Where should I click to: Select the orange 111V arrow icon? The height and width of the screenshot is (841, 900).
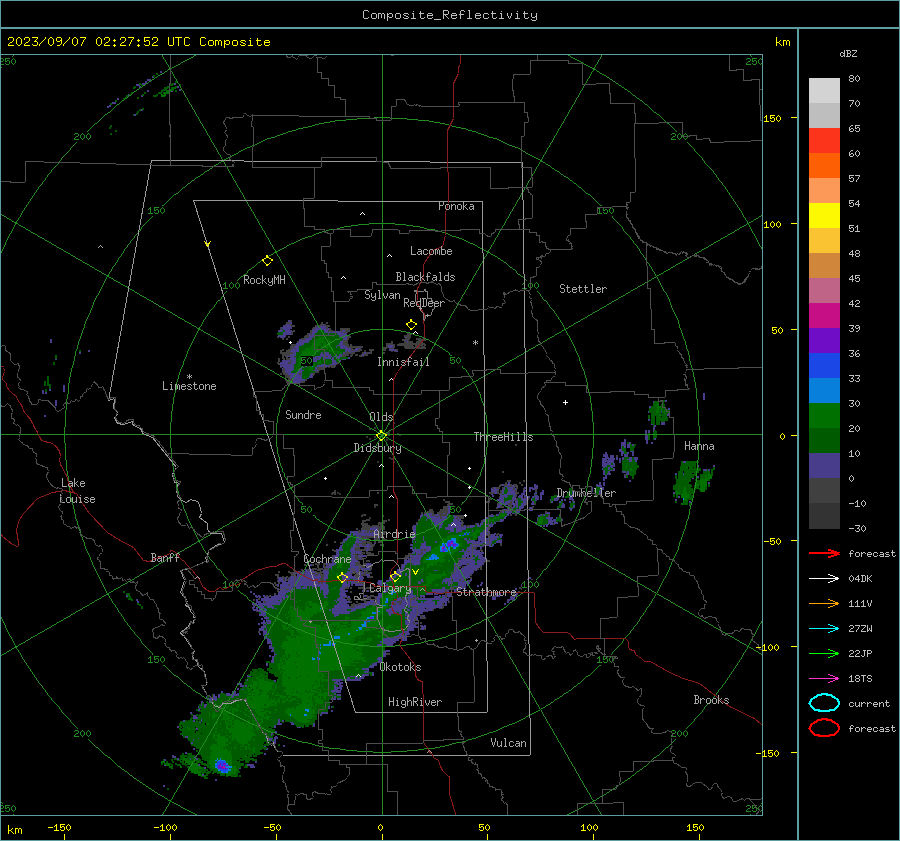click(x=824, y=603)
